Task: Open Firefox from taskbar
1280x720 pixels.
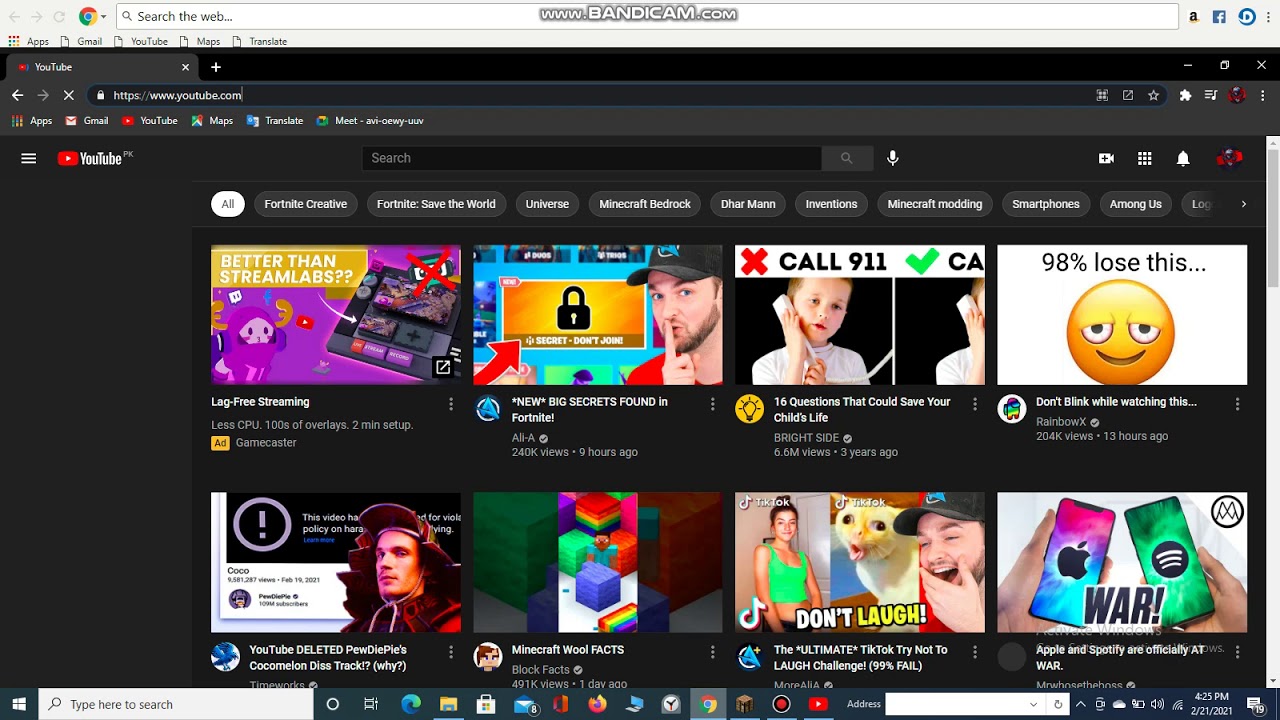Action: tap(597, 704)
